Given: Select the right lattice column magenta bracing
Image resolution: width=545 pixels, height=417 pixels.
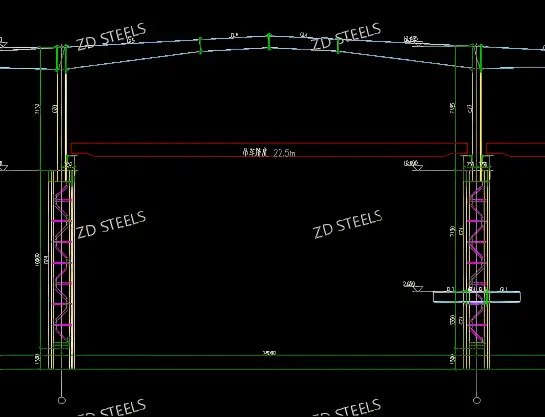Looking at the screenshot, I should [477, 263].
